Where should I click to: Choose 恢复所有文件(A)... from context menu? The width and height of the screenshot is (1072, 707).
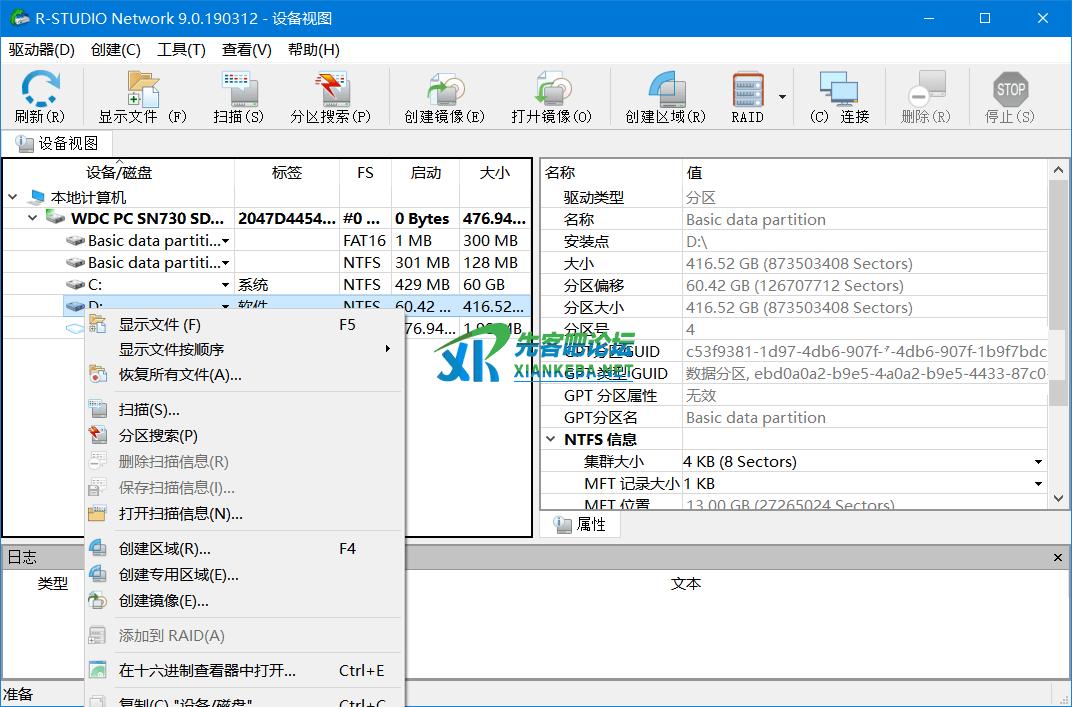(x=180, y=375)
